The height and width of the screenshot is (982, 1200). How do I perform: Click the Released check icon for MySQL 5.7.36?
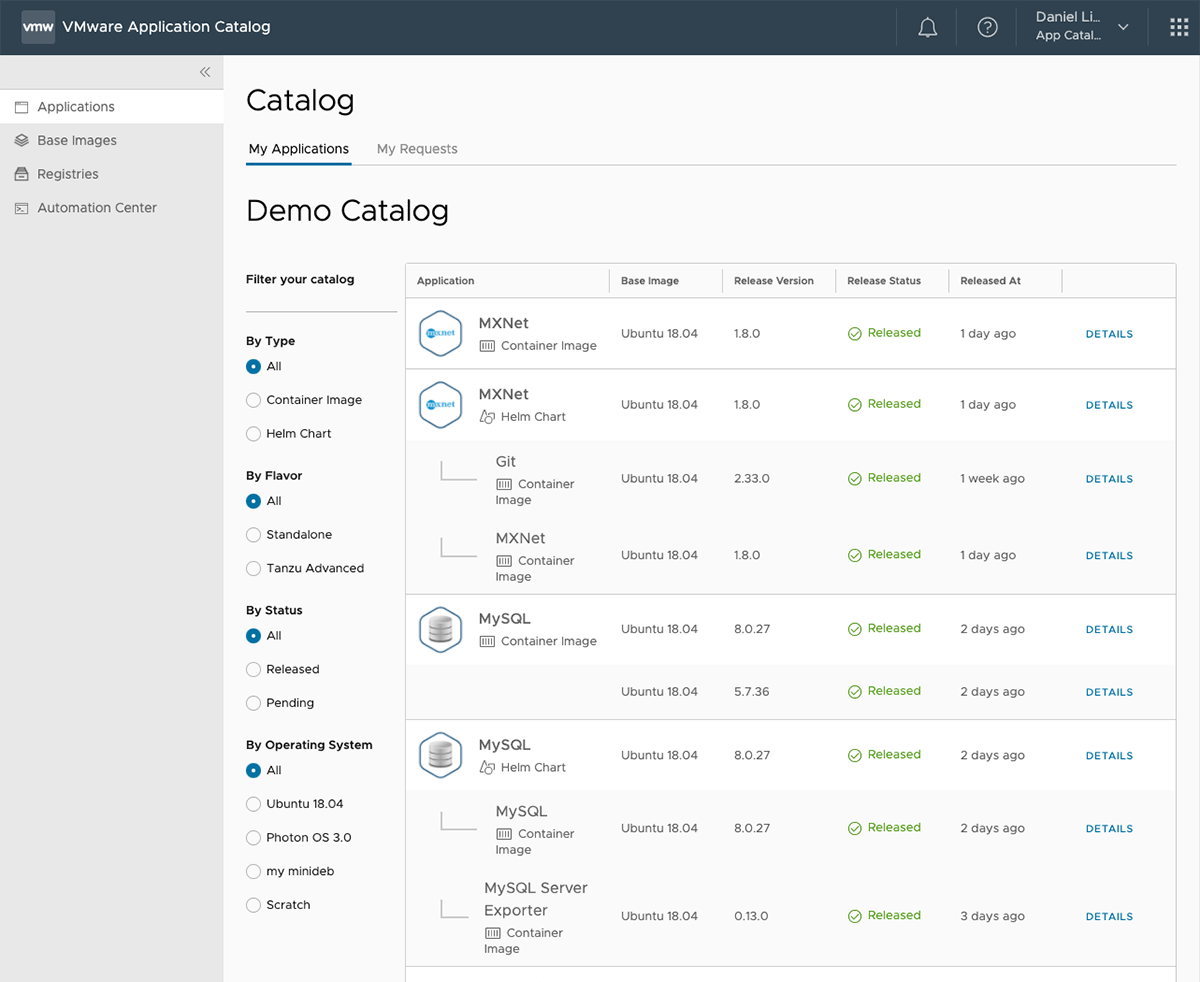[x=855, y=692]
